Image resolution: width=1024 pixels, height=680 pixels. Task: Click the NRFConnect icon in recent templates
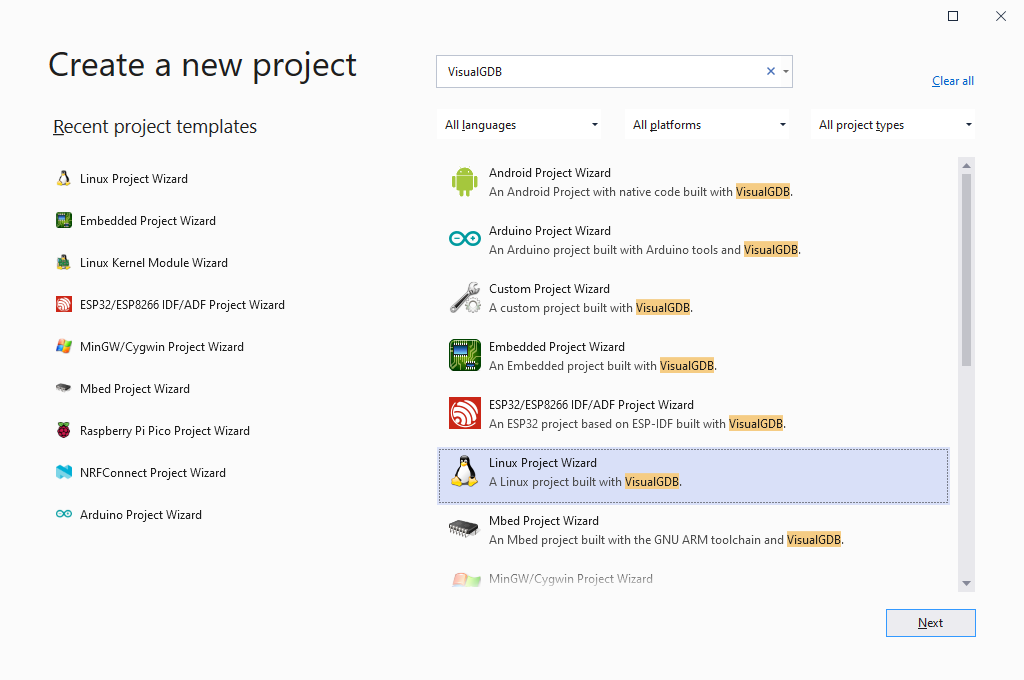(x=64, y=473)
